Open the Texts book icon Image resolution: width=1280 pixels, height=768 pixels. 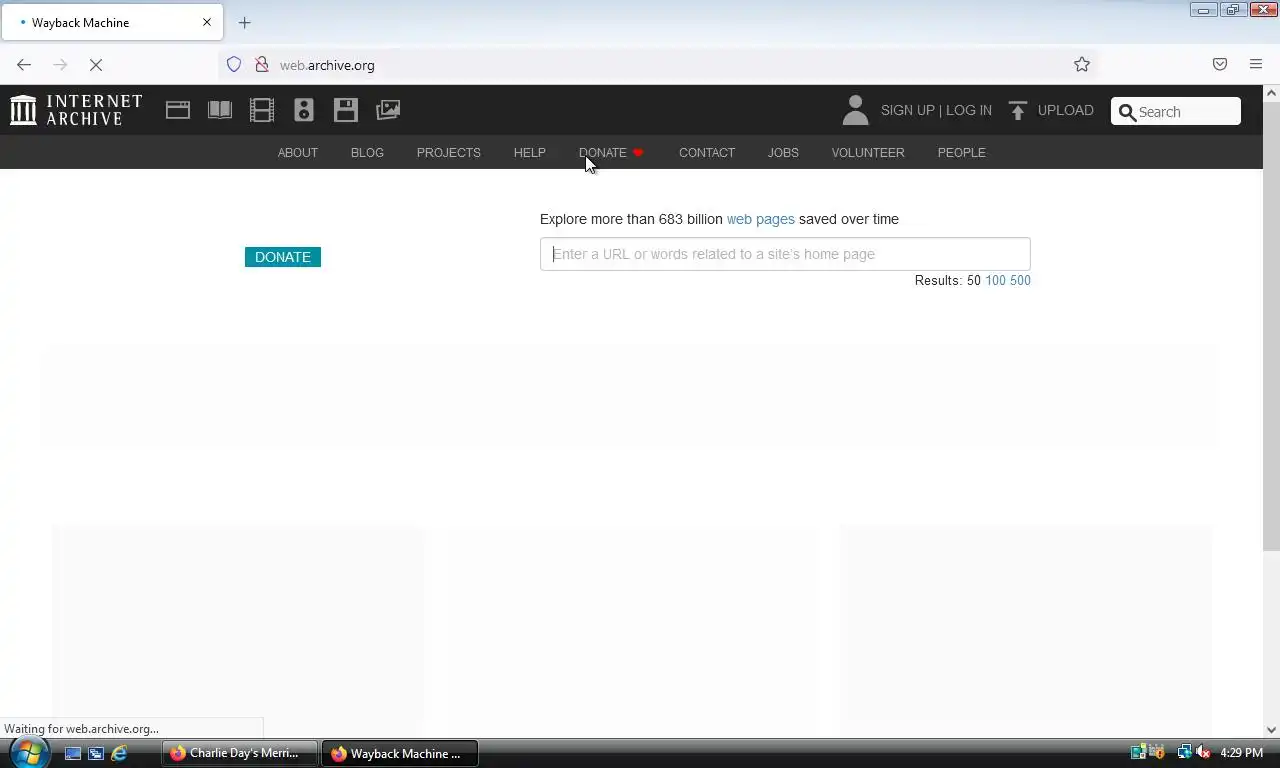tap(220, 110)
